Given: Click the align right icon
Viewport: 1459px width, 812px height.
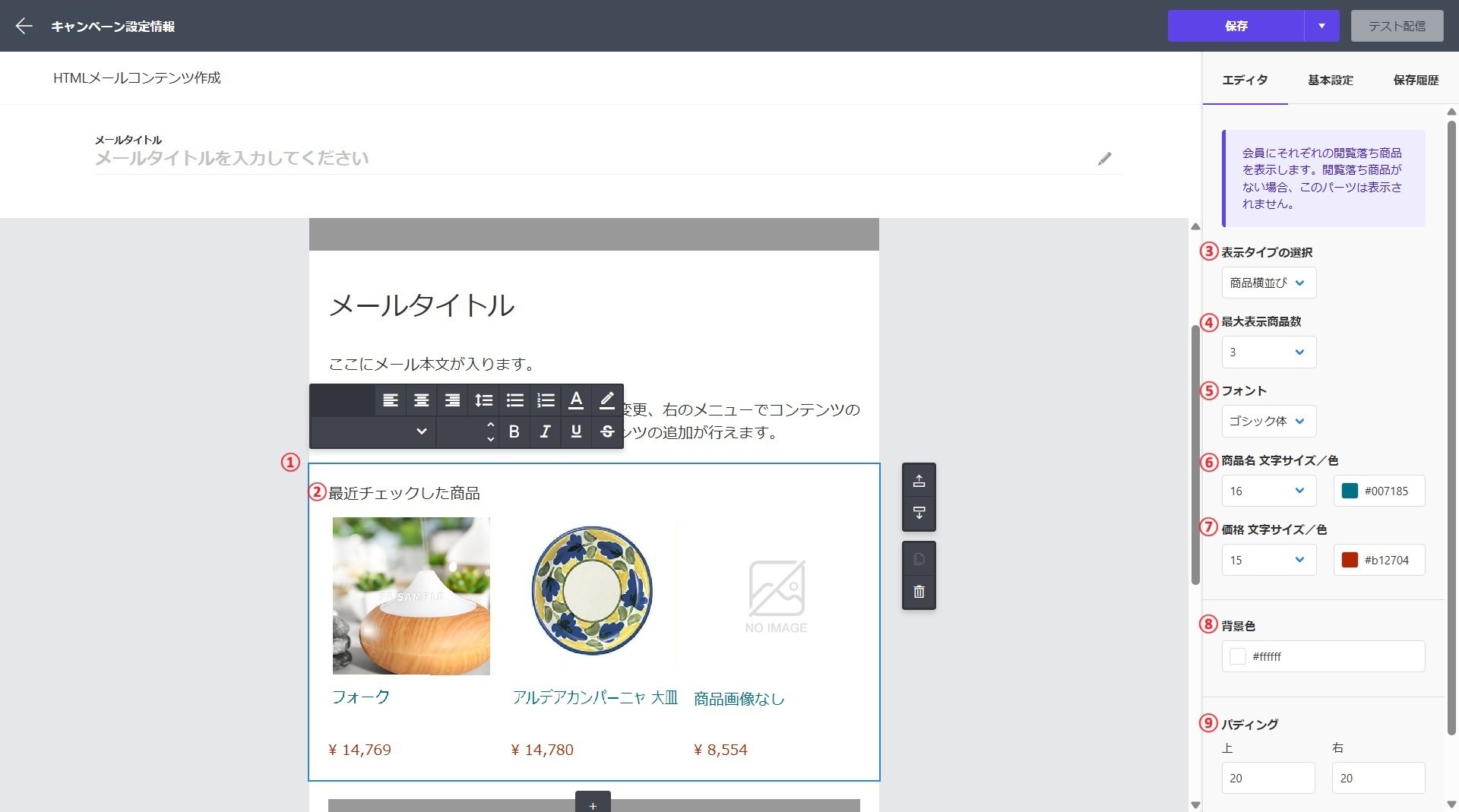Looking at the screenshot, I should 452,400.
